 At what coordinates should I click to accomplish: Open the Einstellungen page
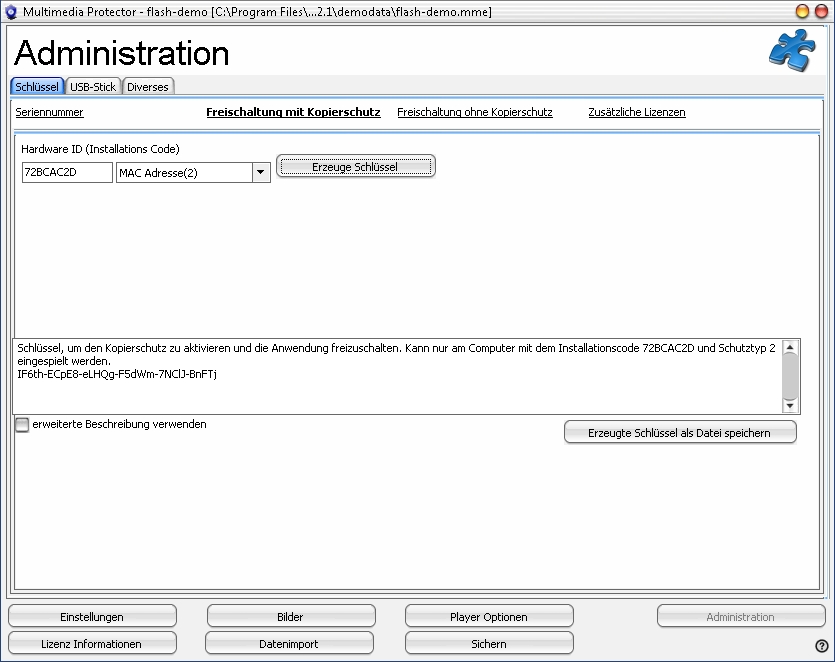click(92, 617)
